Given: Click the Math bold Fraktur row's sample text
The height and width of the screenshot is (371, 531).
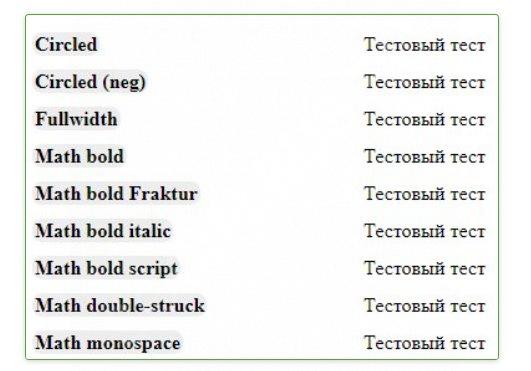Looking at the screenshot, I should click(425, 194).
